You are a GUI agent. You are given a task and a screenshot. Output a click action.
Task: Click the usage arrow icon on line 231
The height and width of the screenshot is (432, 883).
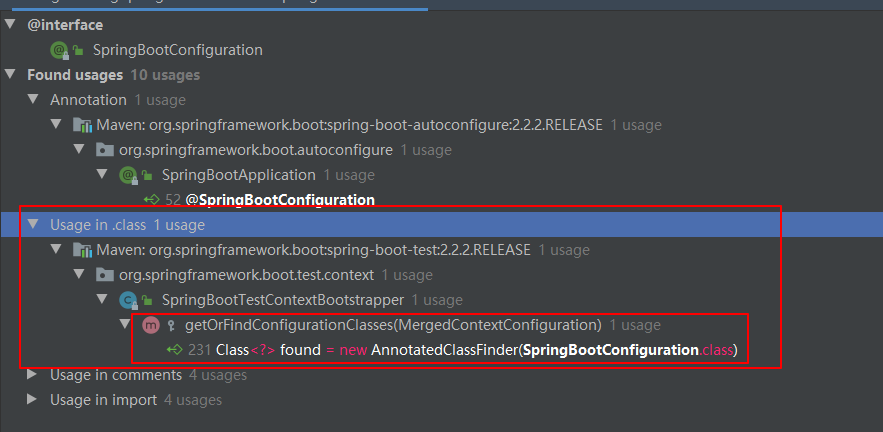(x=175, y=350)
